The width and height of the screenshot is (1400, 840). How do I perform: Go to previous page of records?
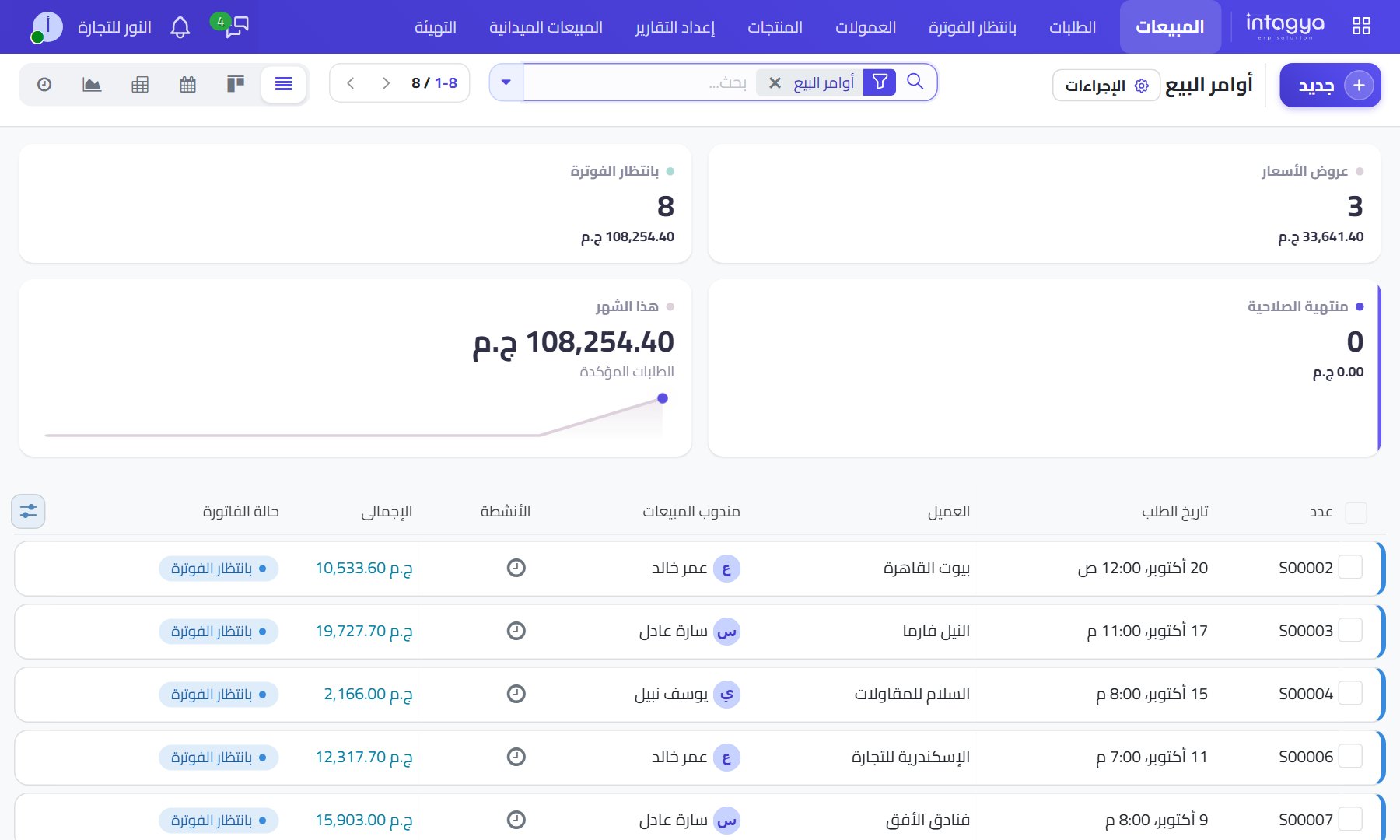click(351, 83)
